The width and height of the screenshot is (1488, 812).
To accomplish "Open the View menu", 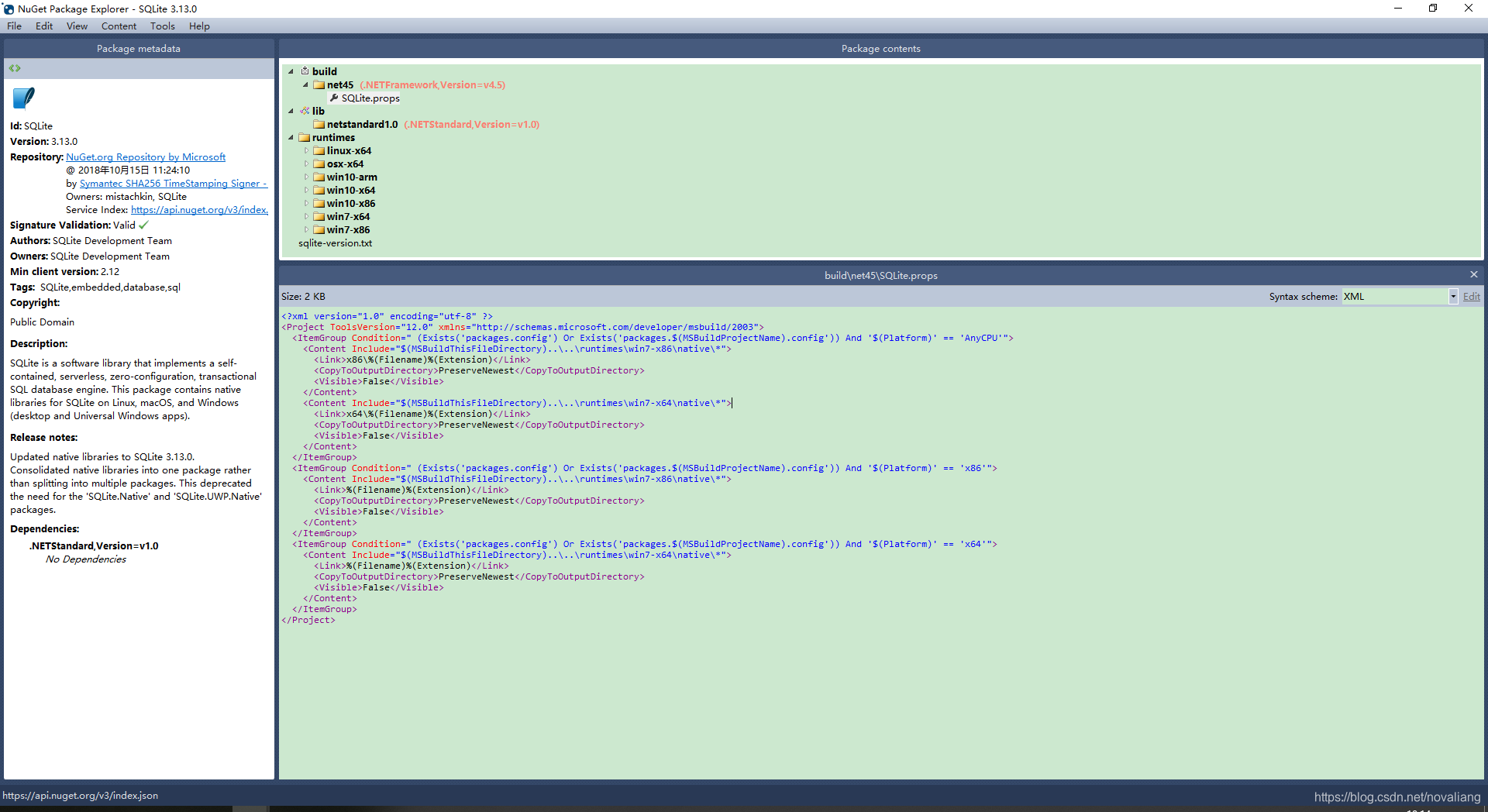I will click(x=77, y=26).
